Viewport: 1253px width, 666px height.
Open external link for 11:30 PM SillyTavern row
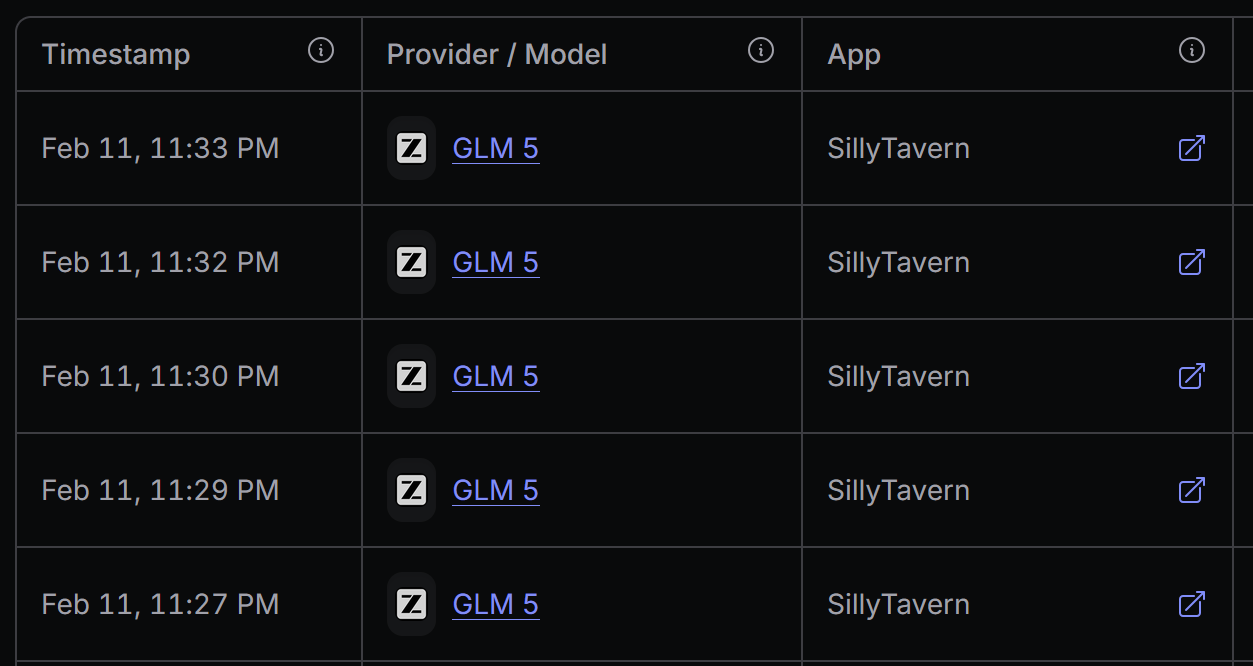pos(1192,377)
